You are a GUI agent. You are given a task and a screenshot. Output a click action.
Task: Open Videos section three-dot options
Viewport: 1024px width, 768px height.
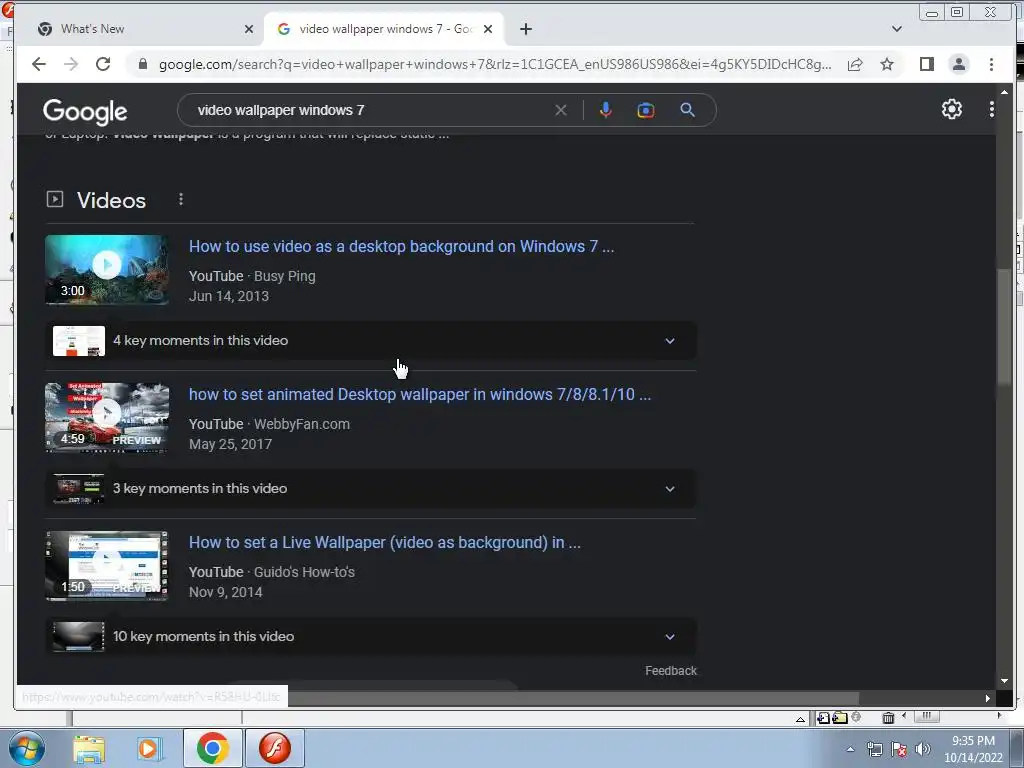181,199
